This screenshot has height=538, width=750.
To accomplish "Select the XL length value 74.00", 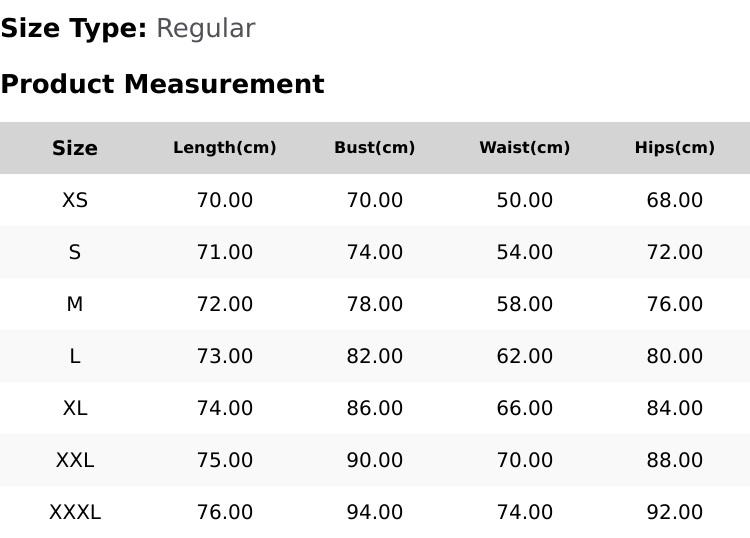I will pos(225,408).
